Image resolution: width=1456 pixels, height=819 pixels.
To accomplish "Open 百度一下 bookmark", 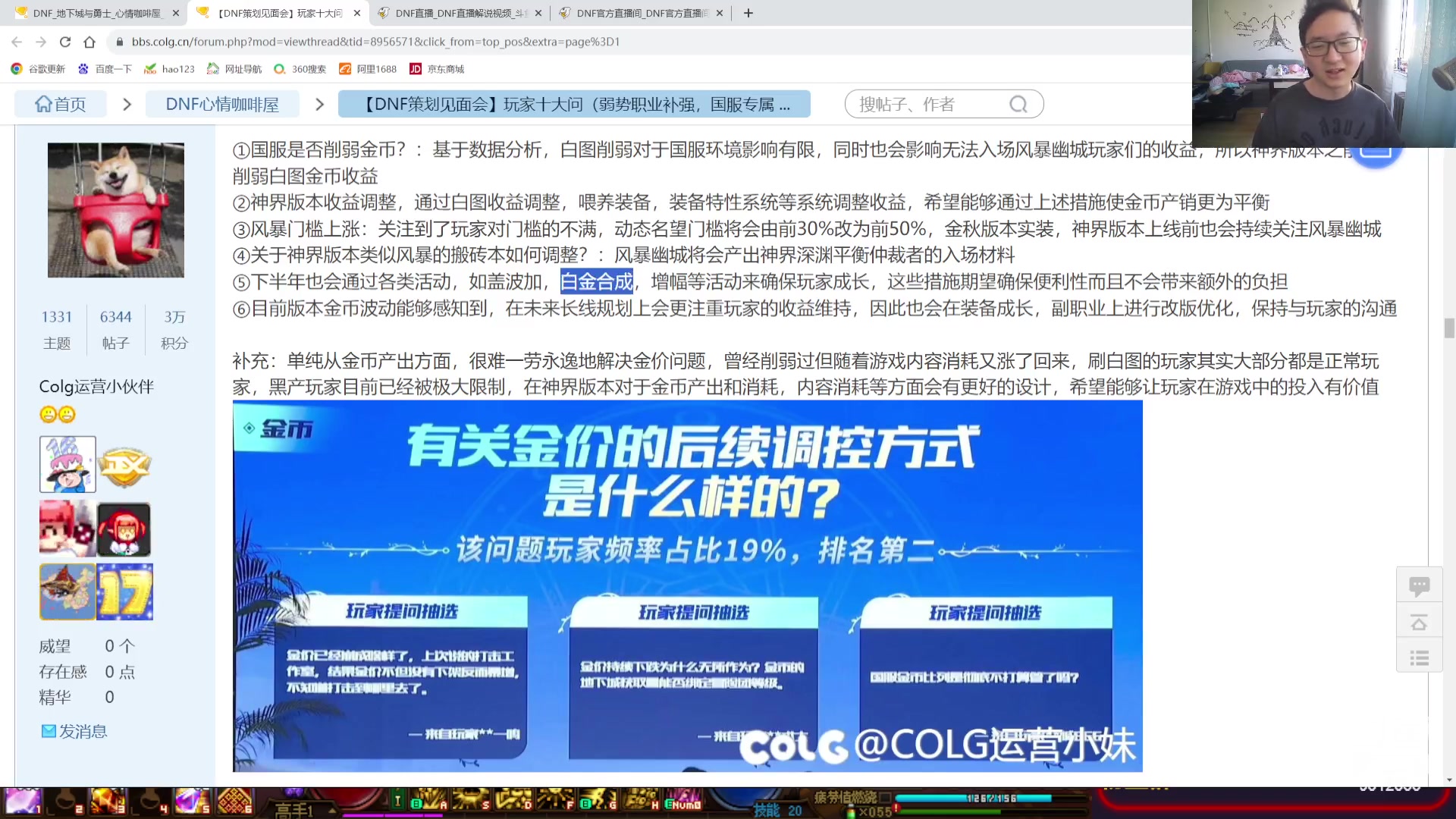I will 105,69.
